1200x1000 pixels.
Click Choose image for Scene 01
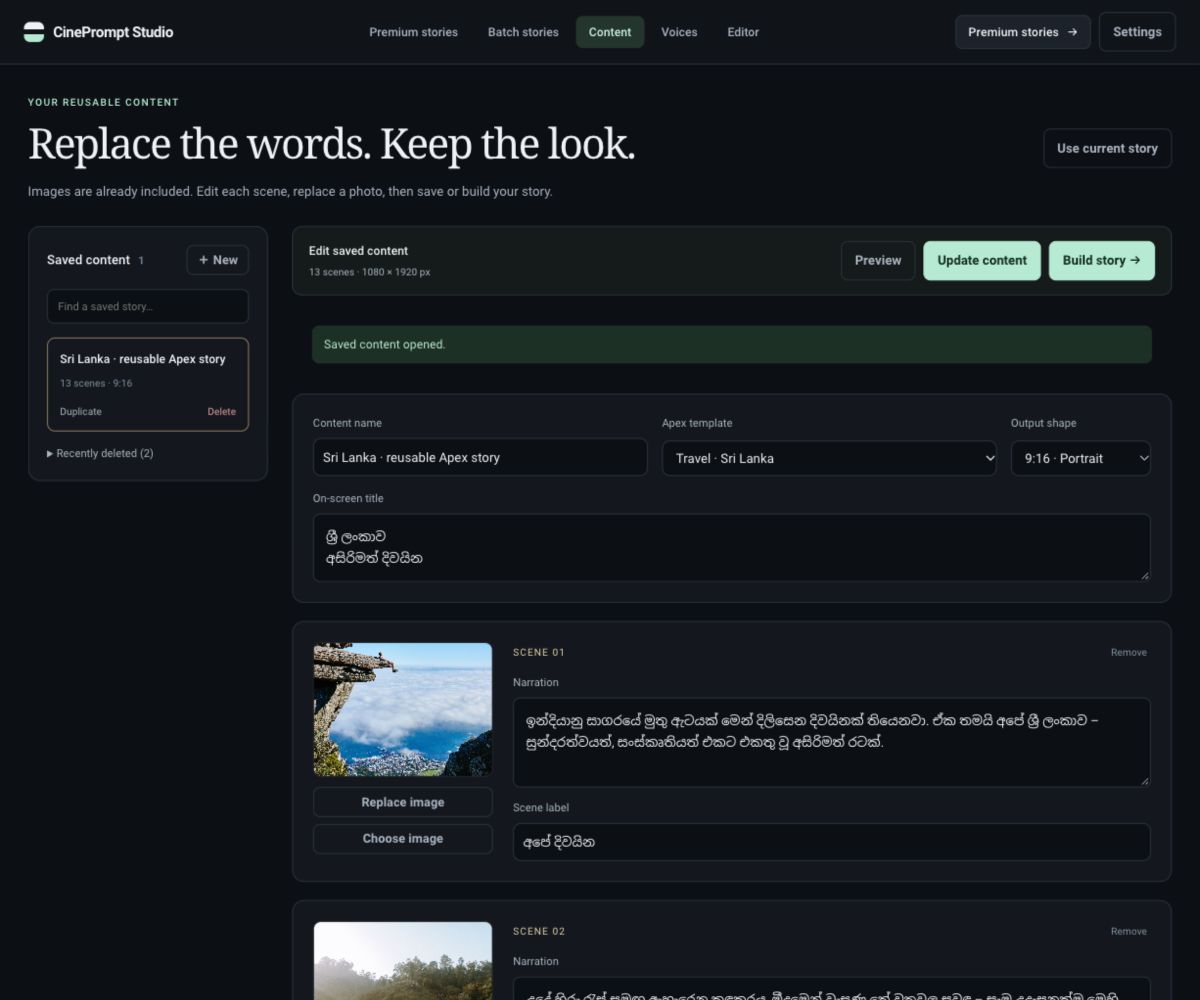pos(403,839)
